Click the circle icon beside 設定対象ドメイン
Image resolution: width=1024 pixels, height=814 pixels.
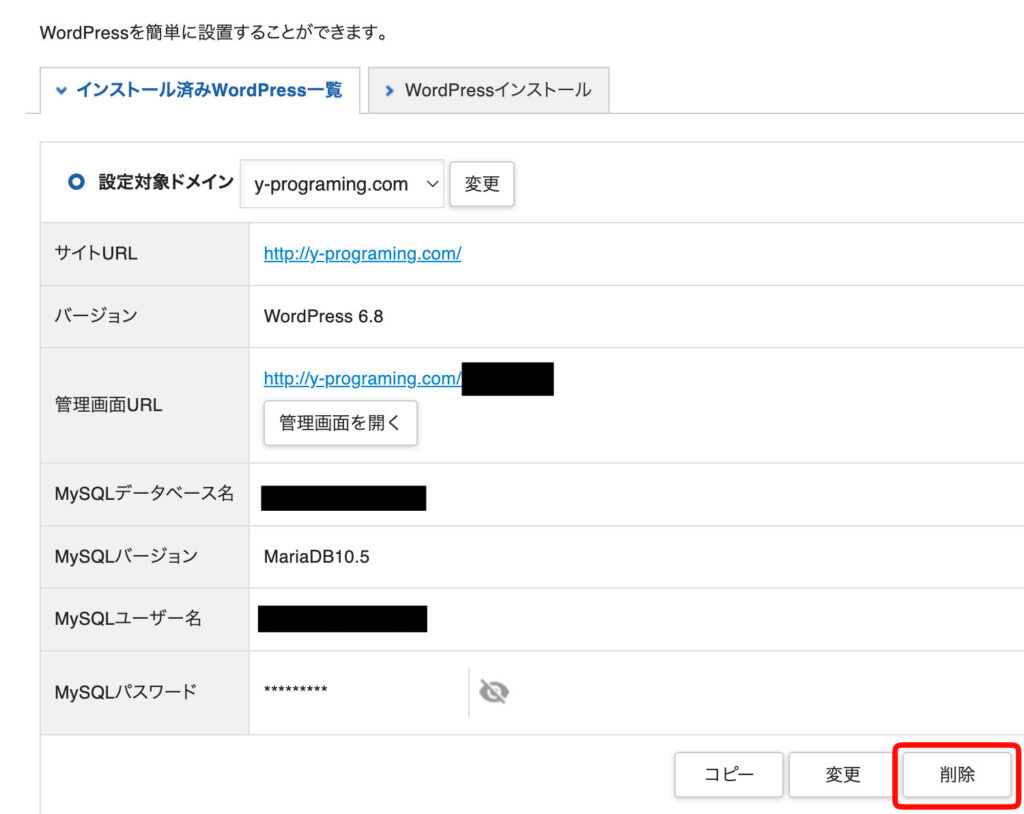tap(75, 183)
